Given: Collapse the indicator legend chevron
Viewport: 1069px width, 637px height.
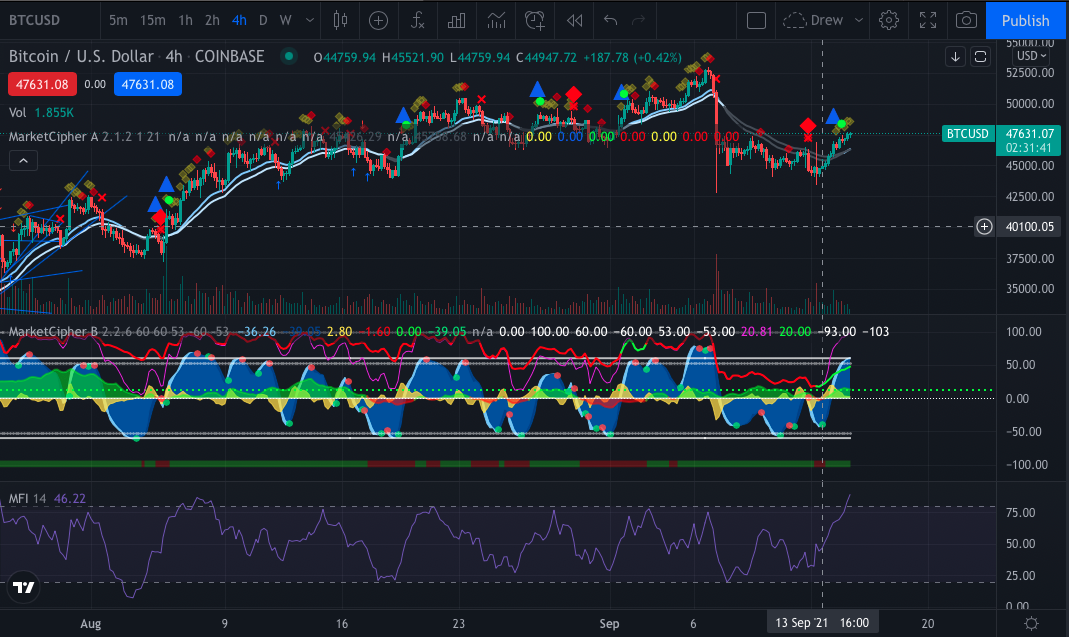Looking at the screenshot, I should (x=23, y=161).
